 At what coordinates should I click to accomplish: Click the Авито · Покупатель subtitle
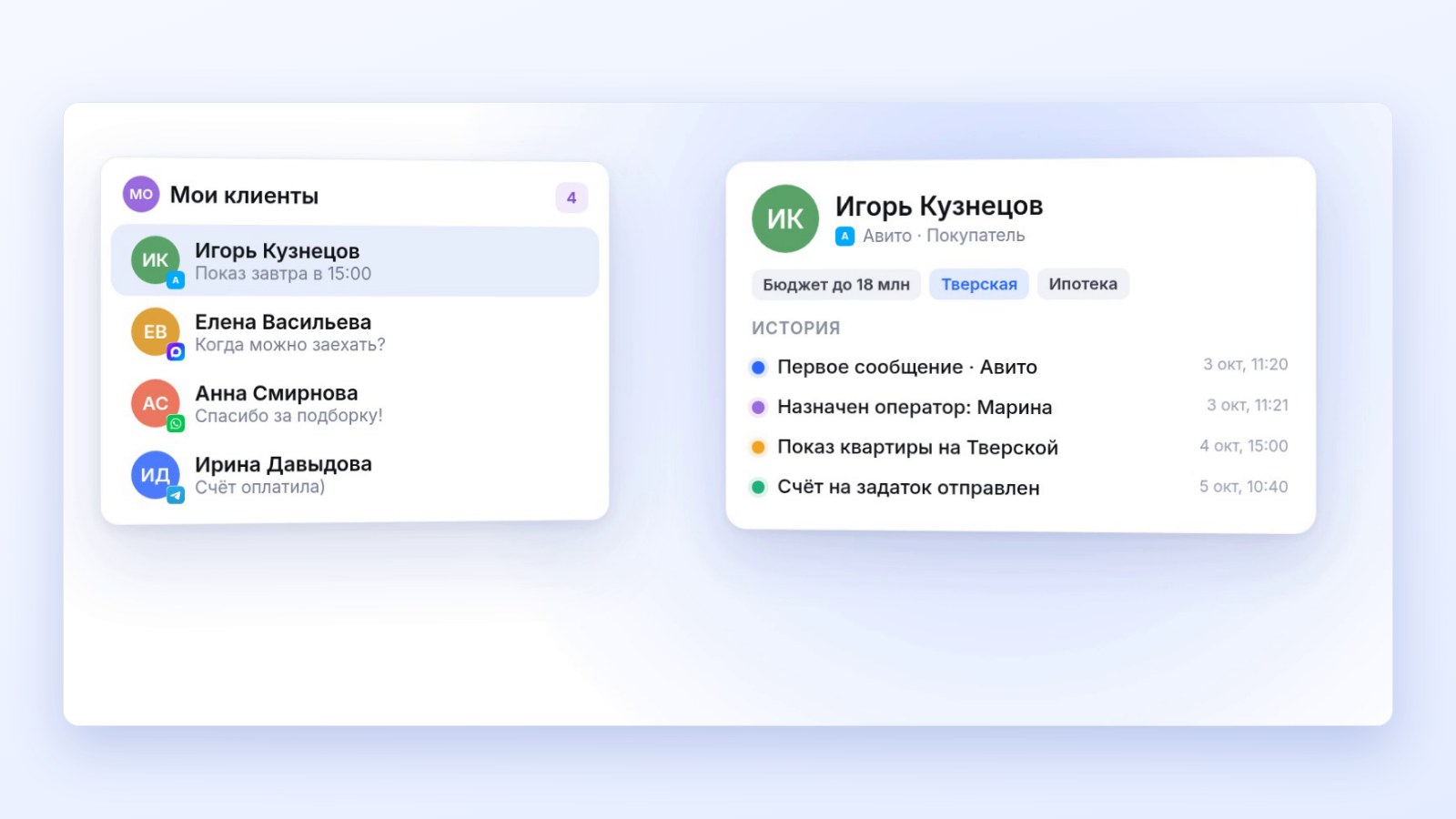pos(944,236)
